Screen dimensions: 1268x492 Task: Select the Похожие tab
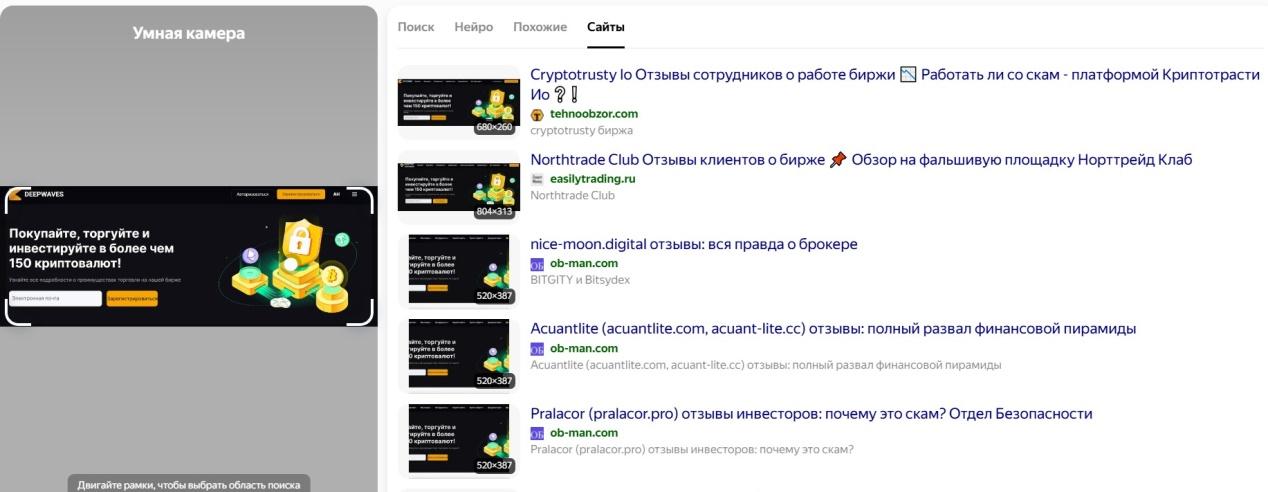pos(540,27)
